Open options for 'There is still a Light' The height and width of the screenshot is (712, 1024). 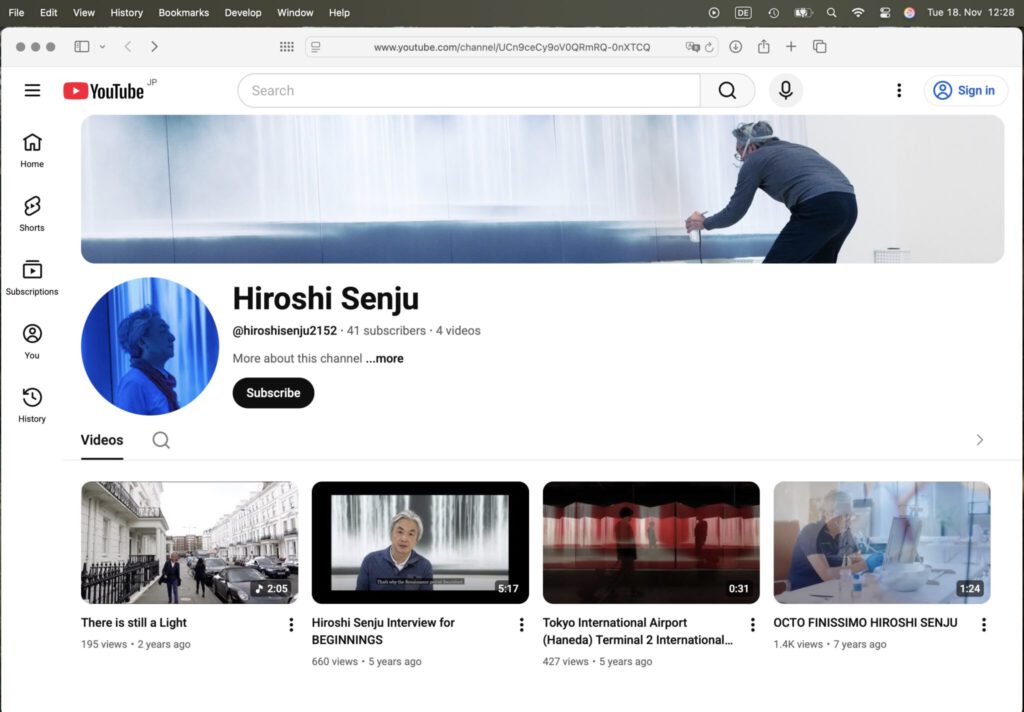(291, 624)
